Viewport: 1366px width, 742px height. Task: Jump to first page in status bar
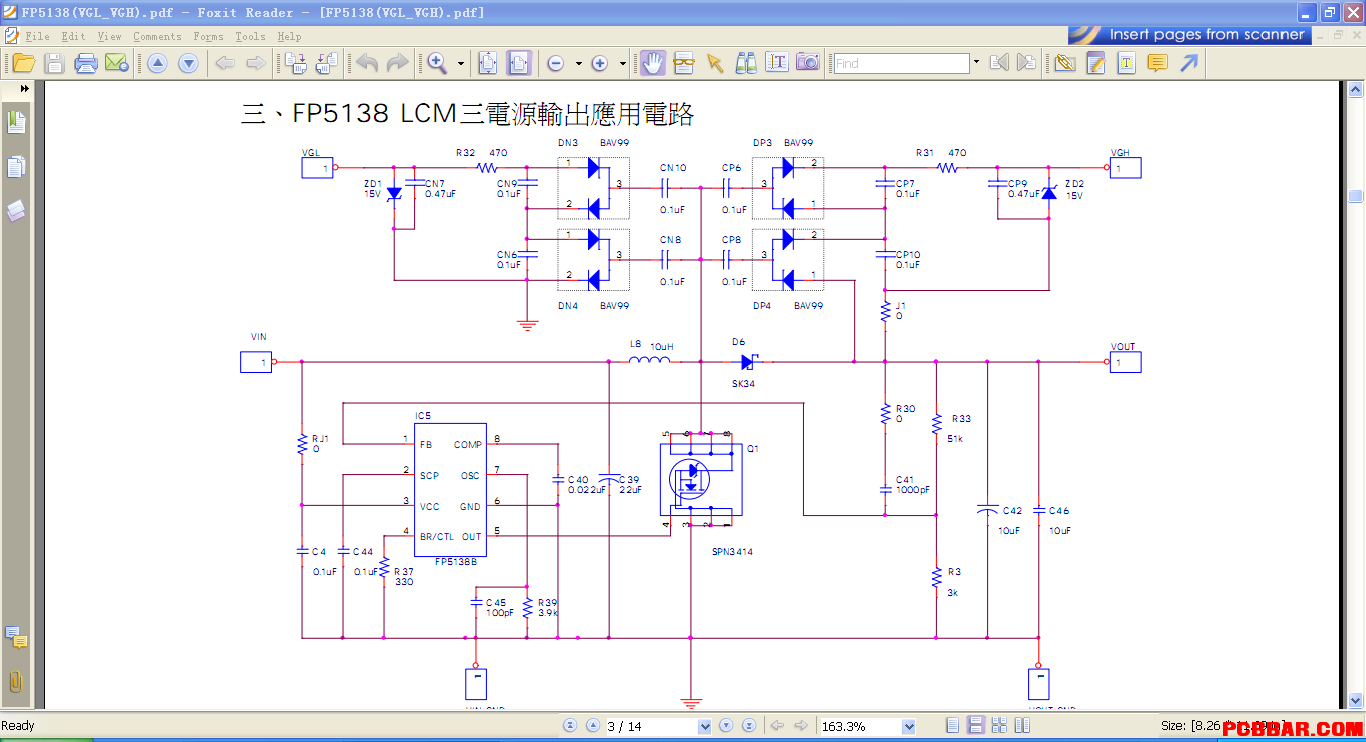click(x=570, y=726)
